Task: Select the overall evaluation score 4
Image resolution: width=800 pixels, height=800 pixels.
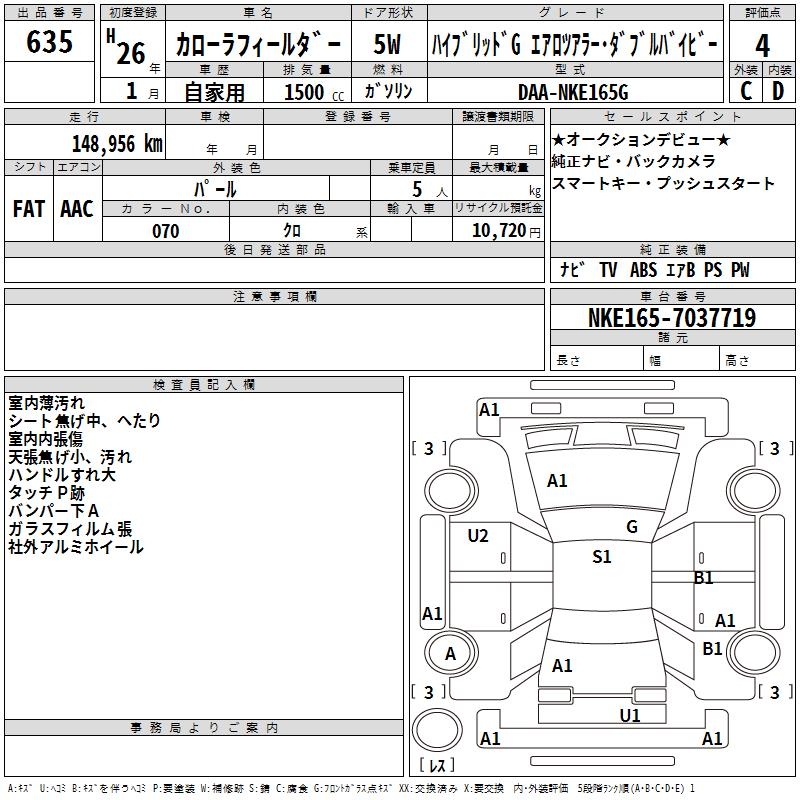Action: (x=762, y=46)
